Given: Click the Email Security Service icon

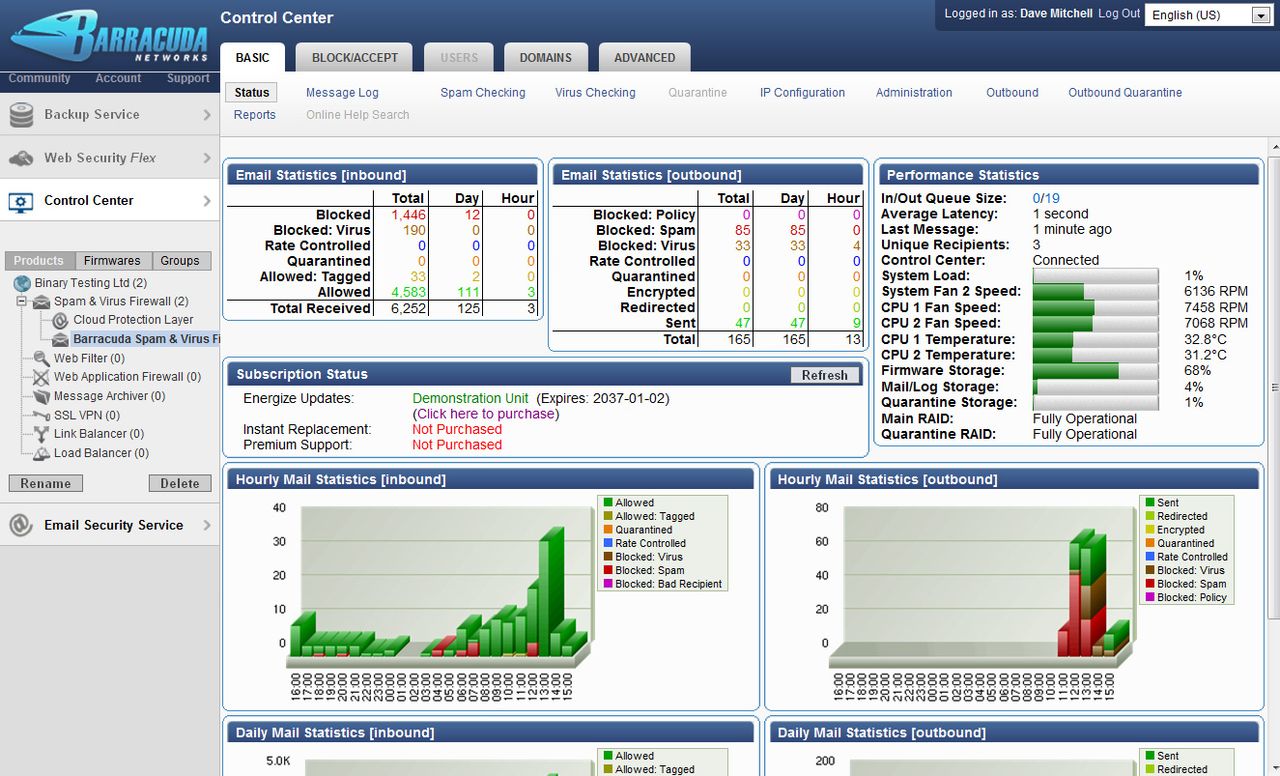Looking at the screenshot, I should coord(21,525).
